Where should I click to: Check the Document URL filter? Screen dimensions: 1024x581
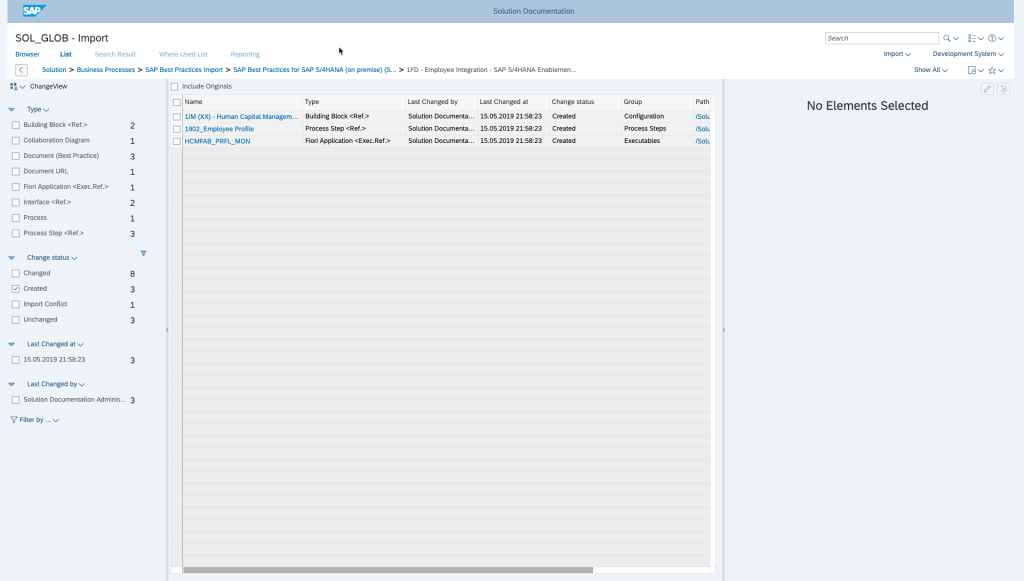tap(16, 171)
